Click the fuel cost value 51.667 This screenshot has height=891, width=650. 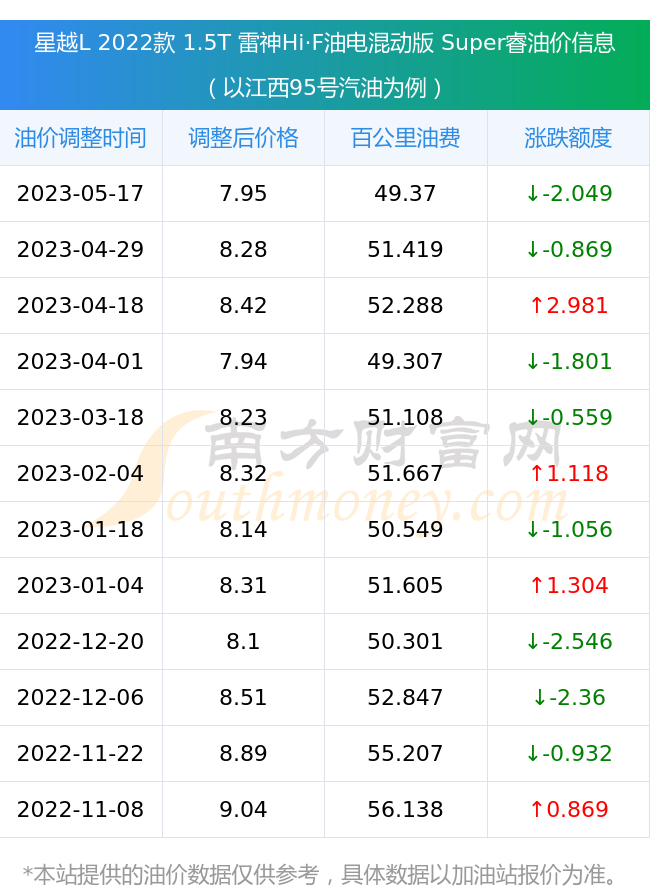405,473
